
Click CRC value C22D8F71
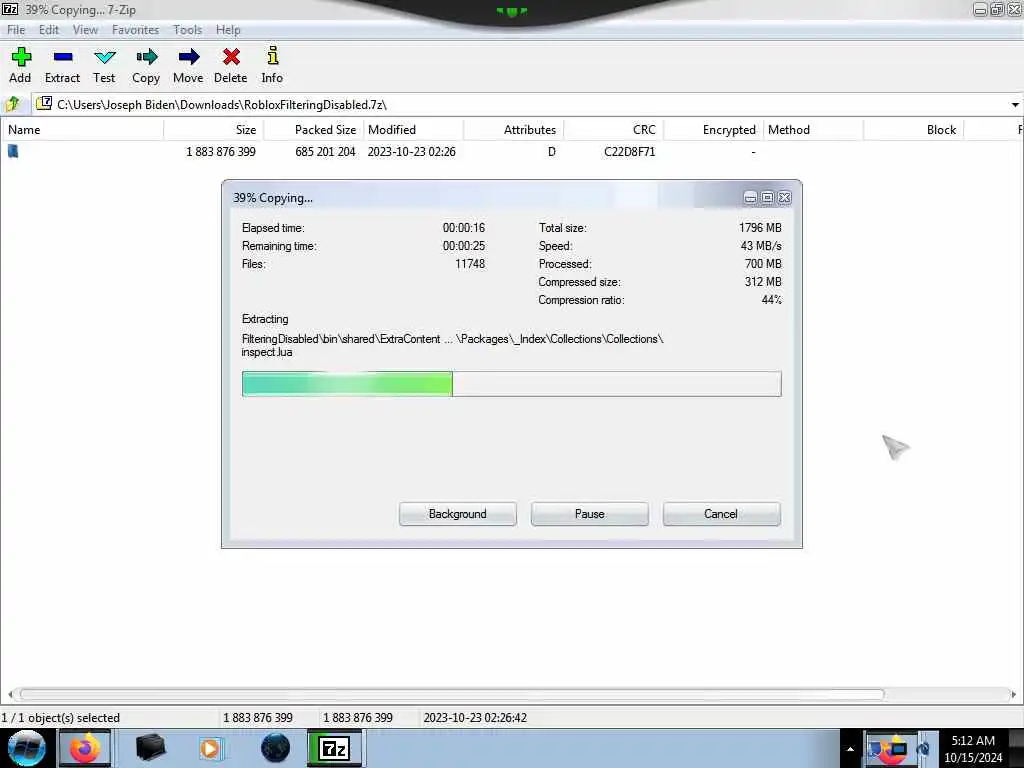(630, 152)
